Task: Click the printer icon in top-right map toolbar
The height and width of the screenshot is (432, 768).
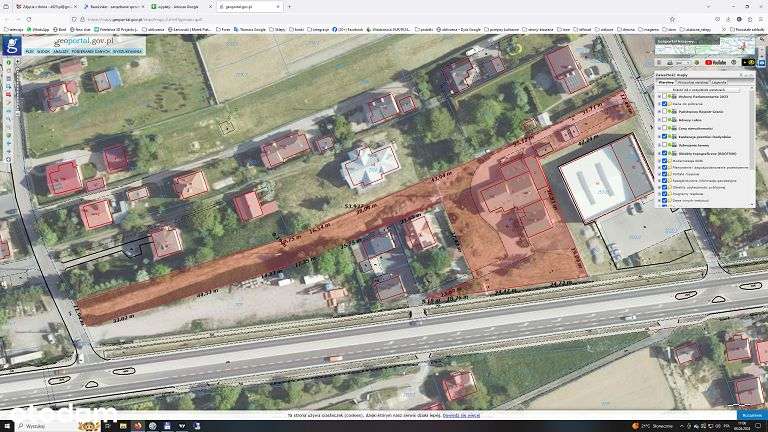Action: 670,62
